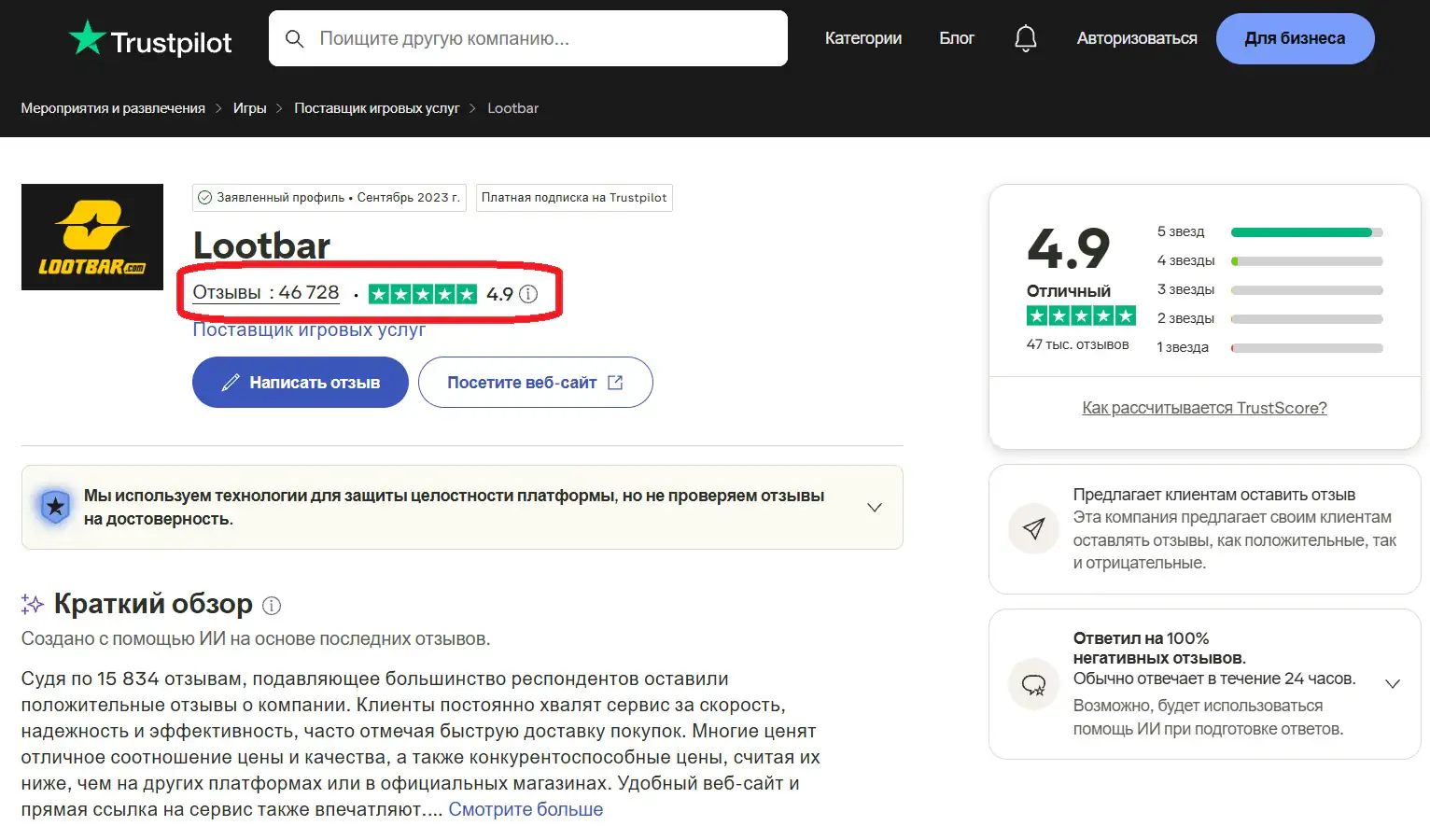The image size is (1430, 840).
Task: Click Смотрите больше to expand summary
Action: (x=526, y=809)
